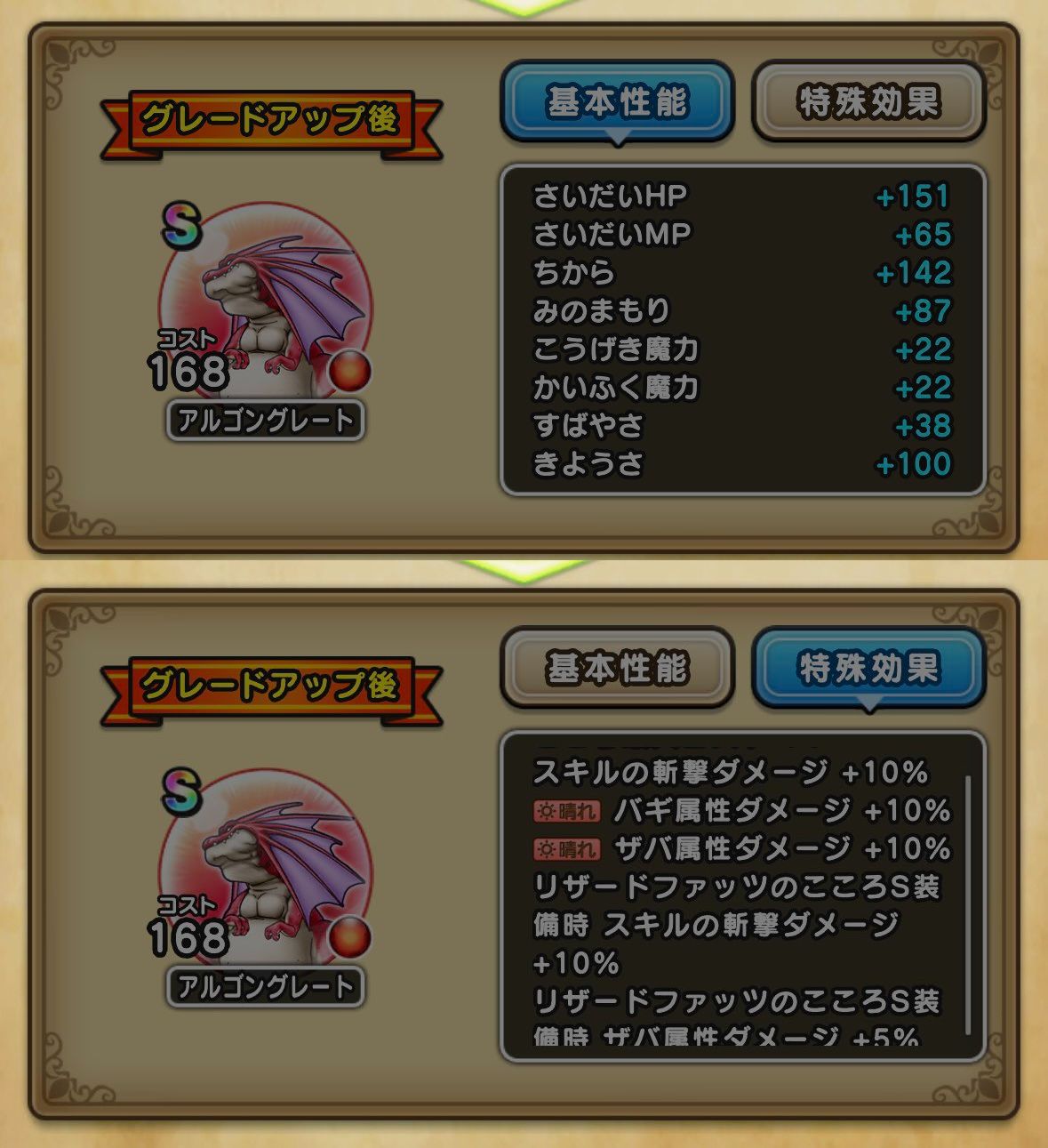1048x1148 pixels.
Task: Tap the きようさ +100 stat row
Action: tap(742, 463)
